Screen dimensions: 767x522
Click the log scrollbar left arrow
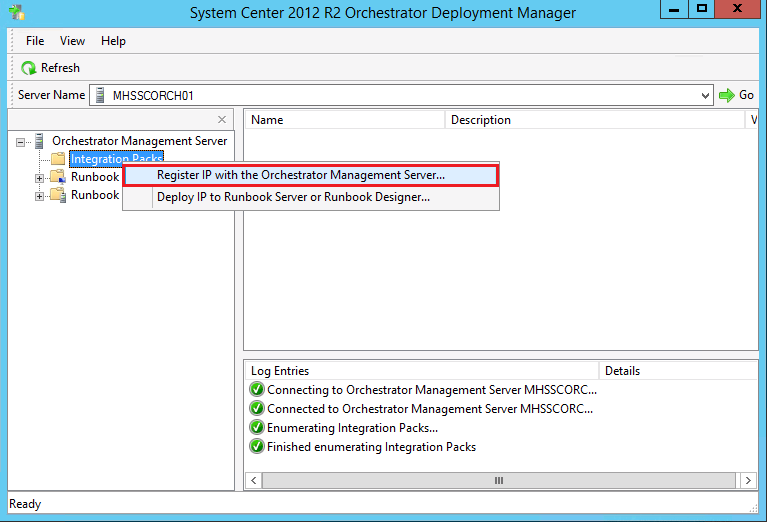coord(253,480)
